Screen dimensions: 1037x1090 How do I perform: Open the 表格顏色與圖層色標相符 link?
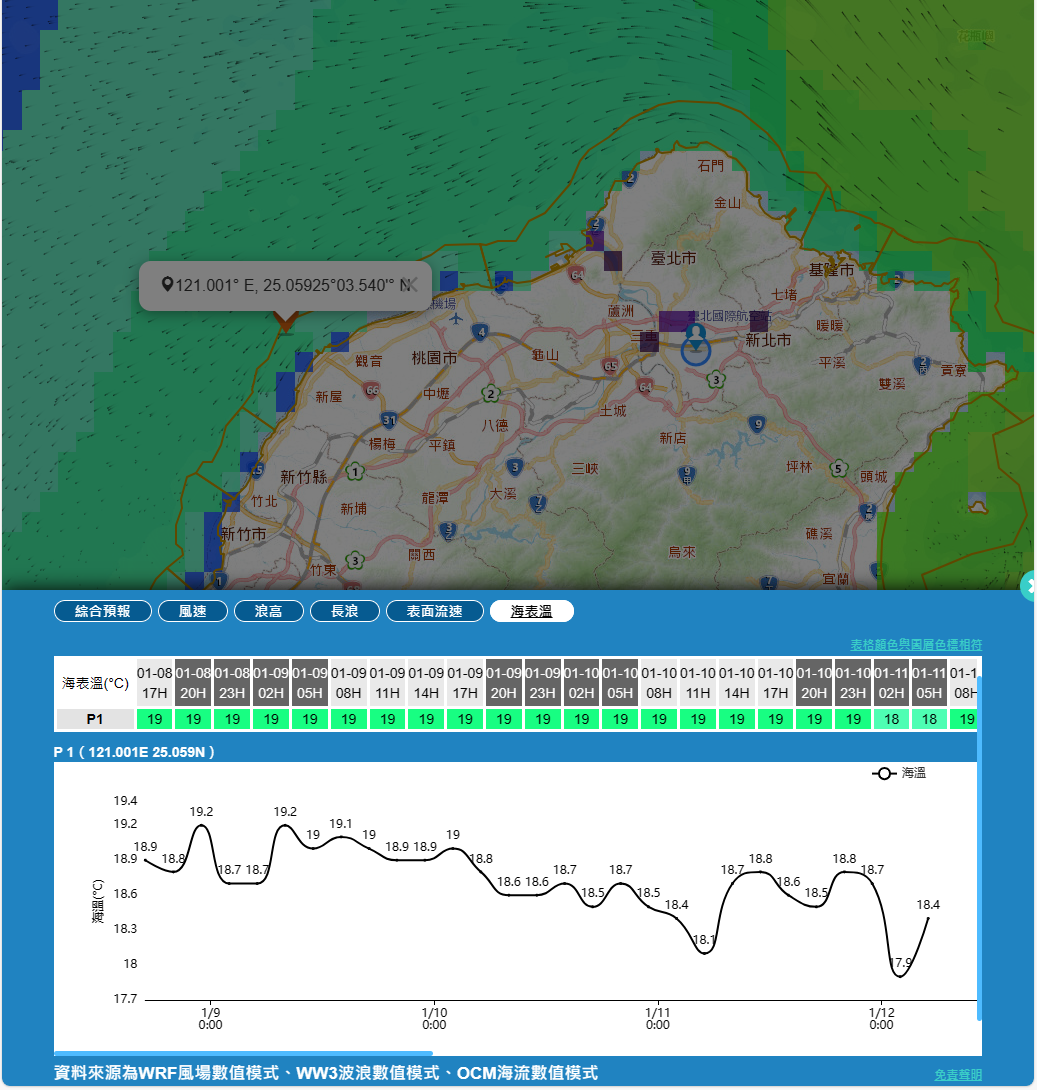[x=916, y=645]
